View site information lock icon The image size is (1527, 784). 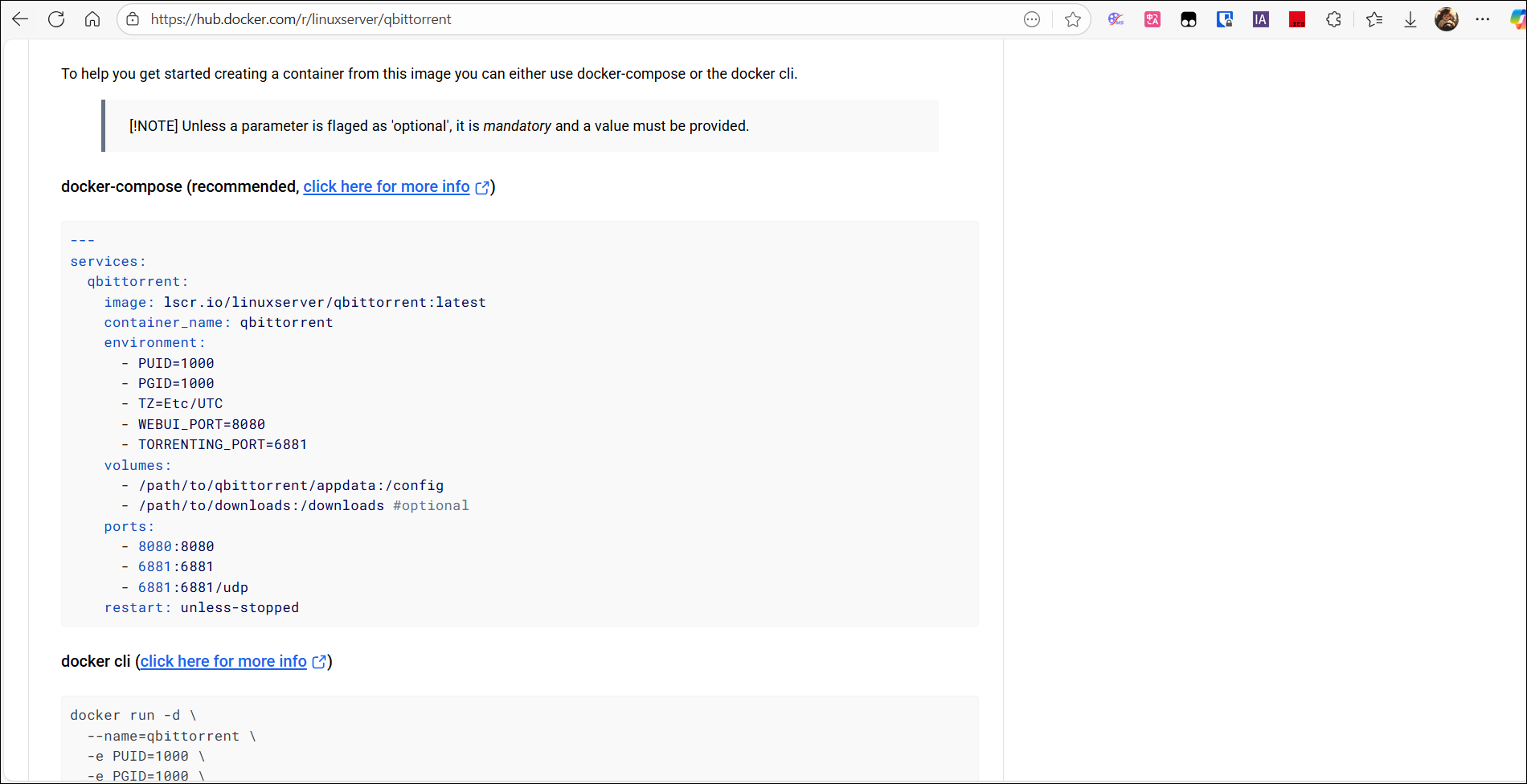coord(133,19)
